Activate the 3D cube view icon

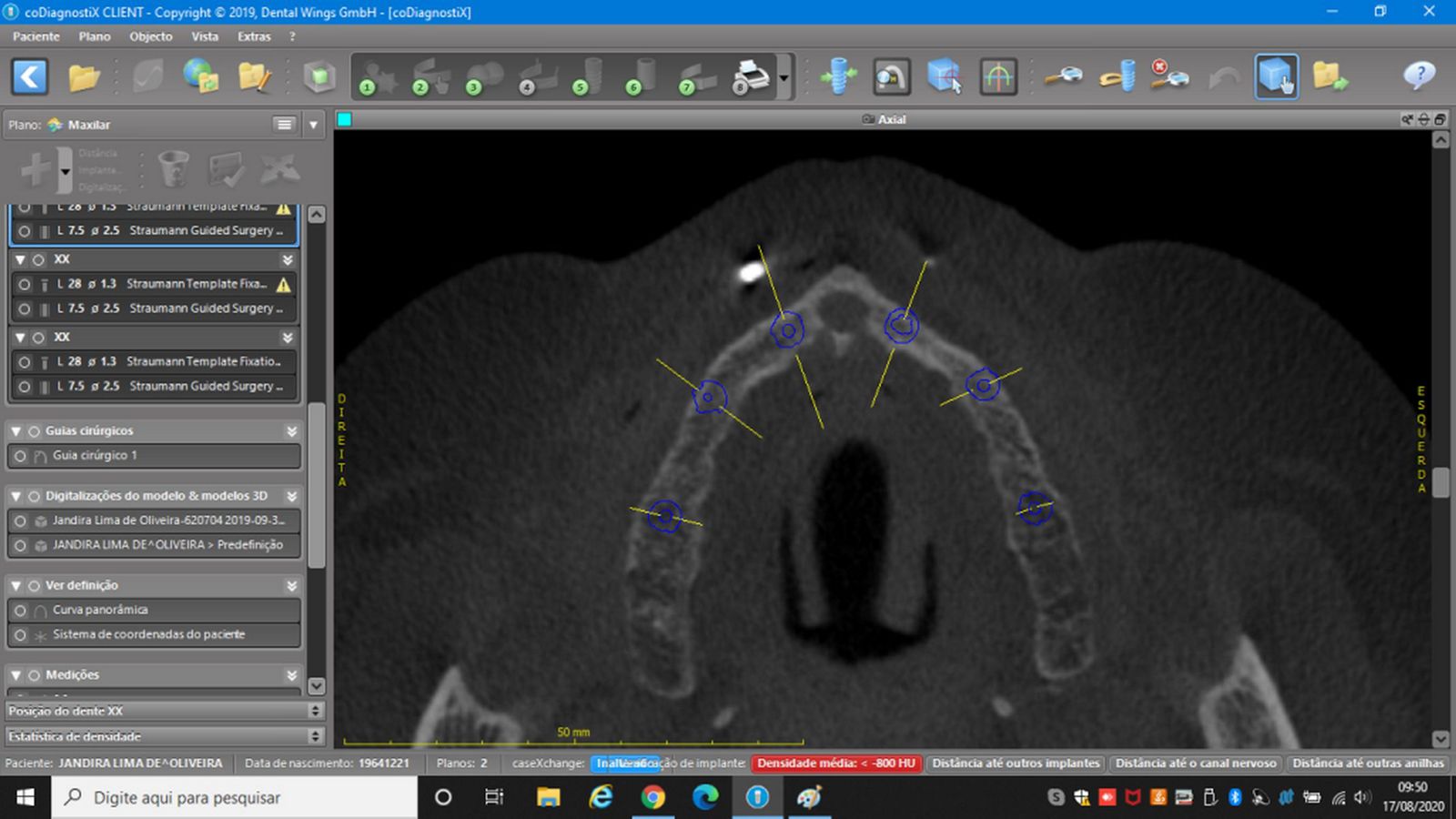pos(1276,76)
